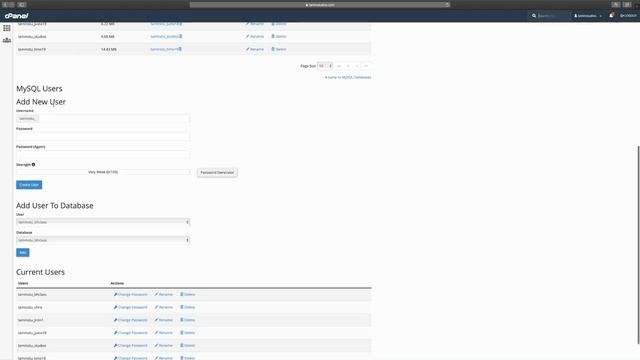Image resolution: width=640 pixels, height=360 pixels.
Task: Open the User Manager icon in left sidebar
Action: (7, 40)
